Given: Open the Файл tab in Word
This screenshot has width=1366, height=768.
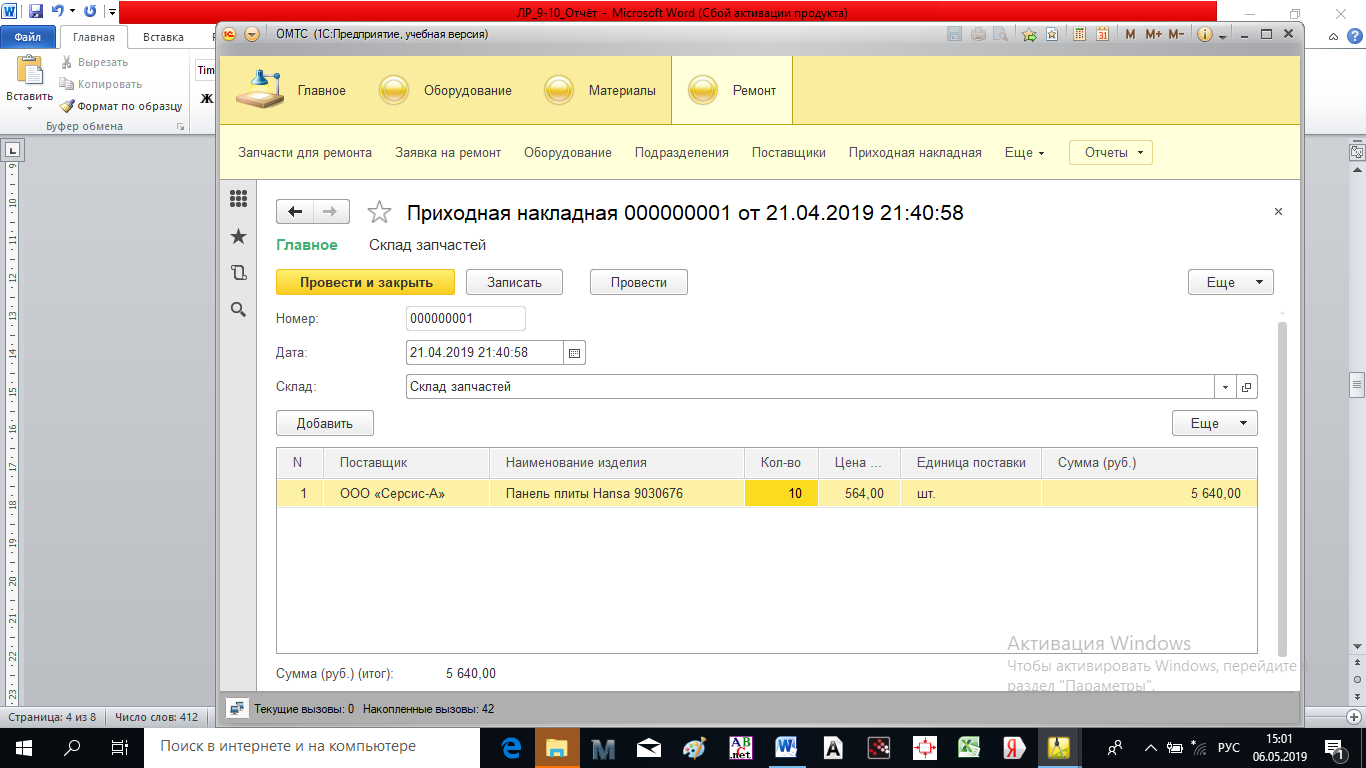Looking at the screenshot, I should click(x=28, y=37).
